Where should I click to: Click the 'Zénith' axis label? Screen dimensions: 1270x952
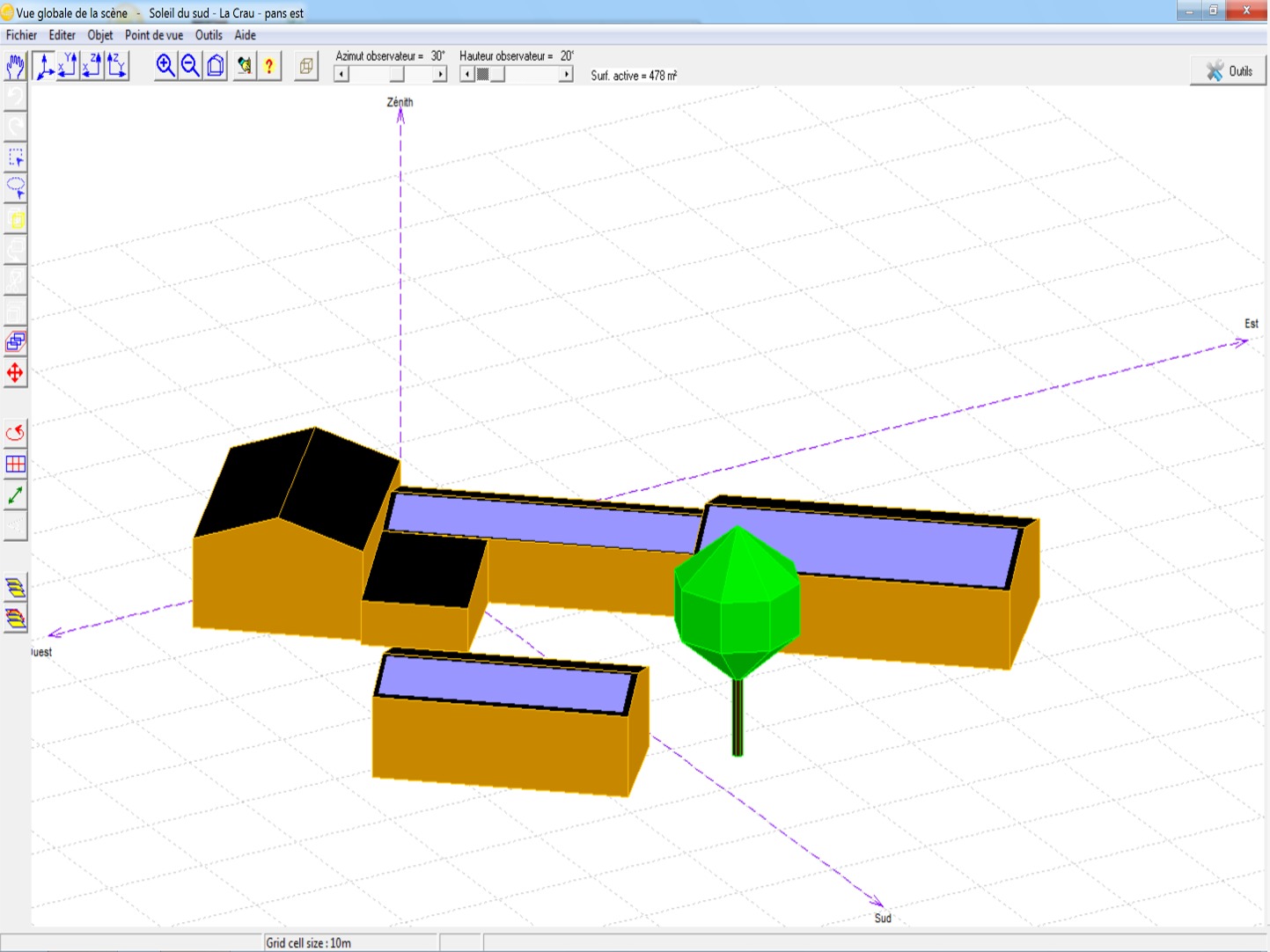[400, 102]
